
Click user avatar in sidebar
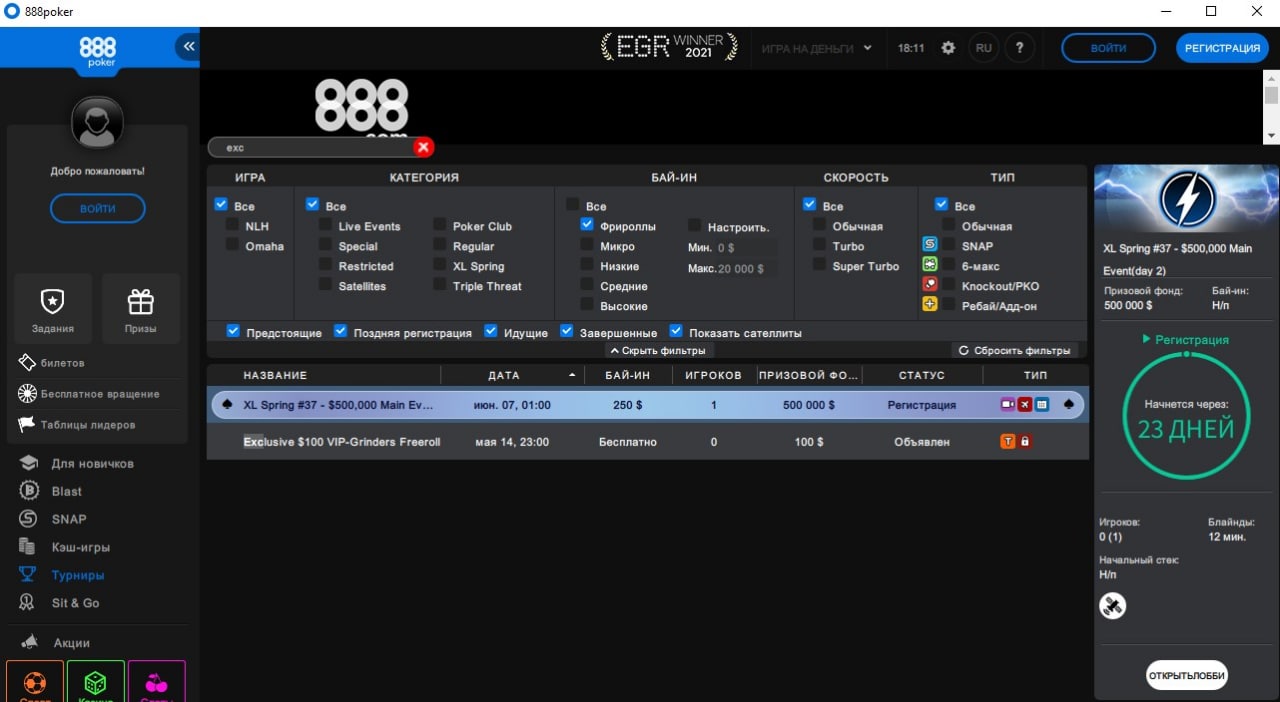98,122
